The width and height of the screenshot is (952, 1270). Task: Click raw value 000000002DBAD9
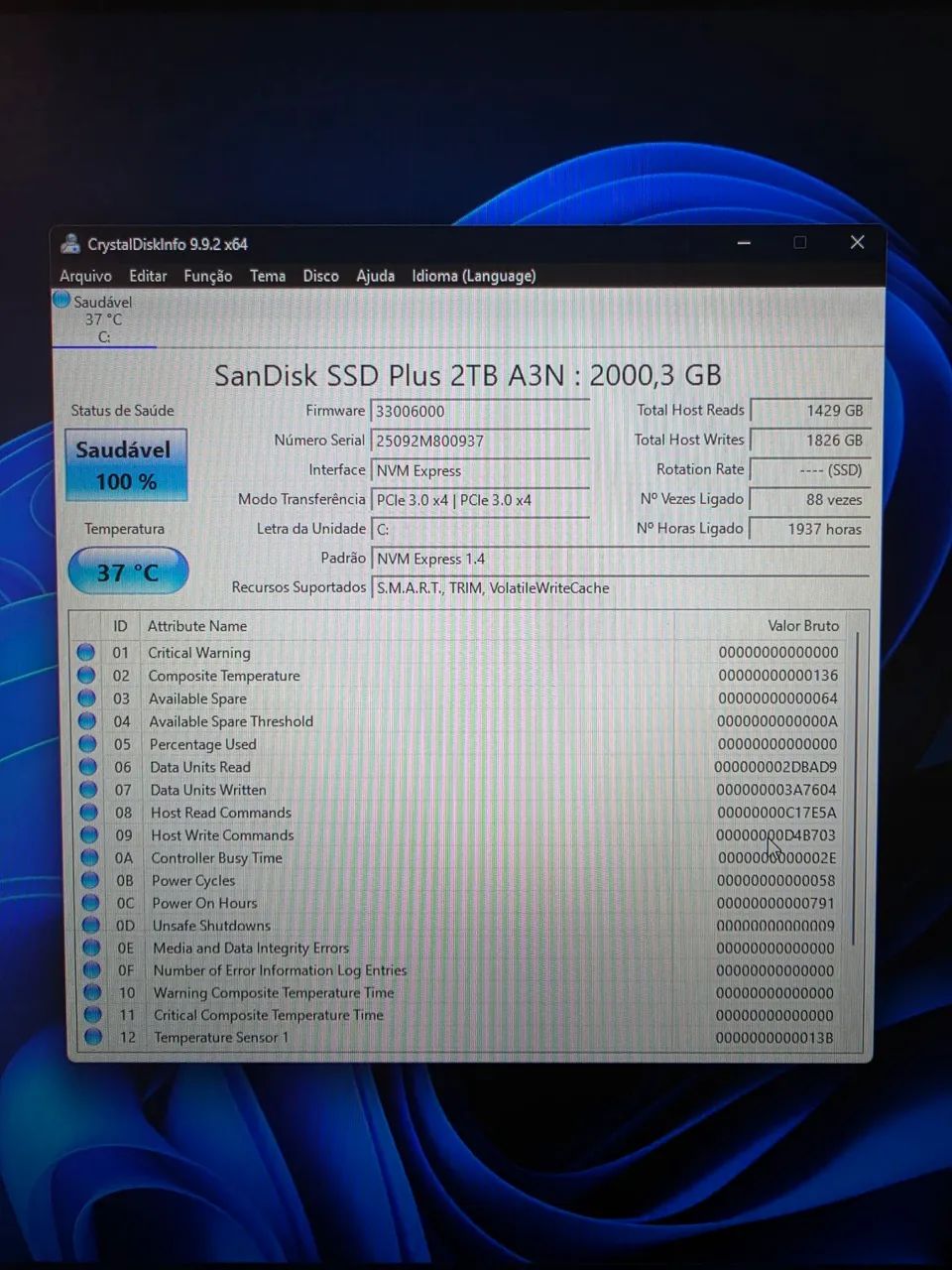(x=775, y=767)
